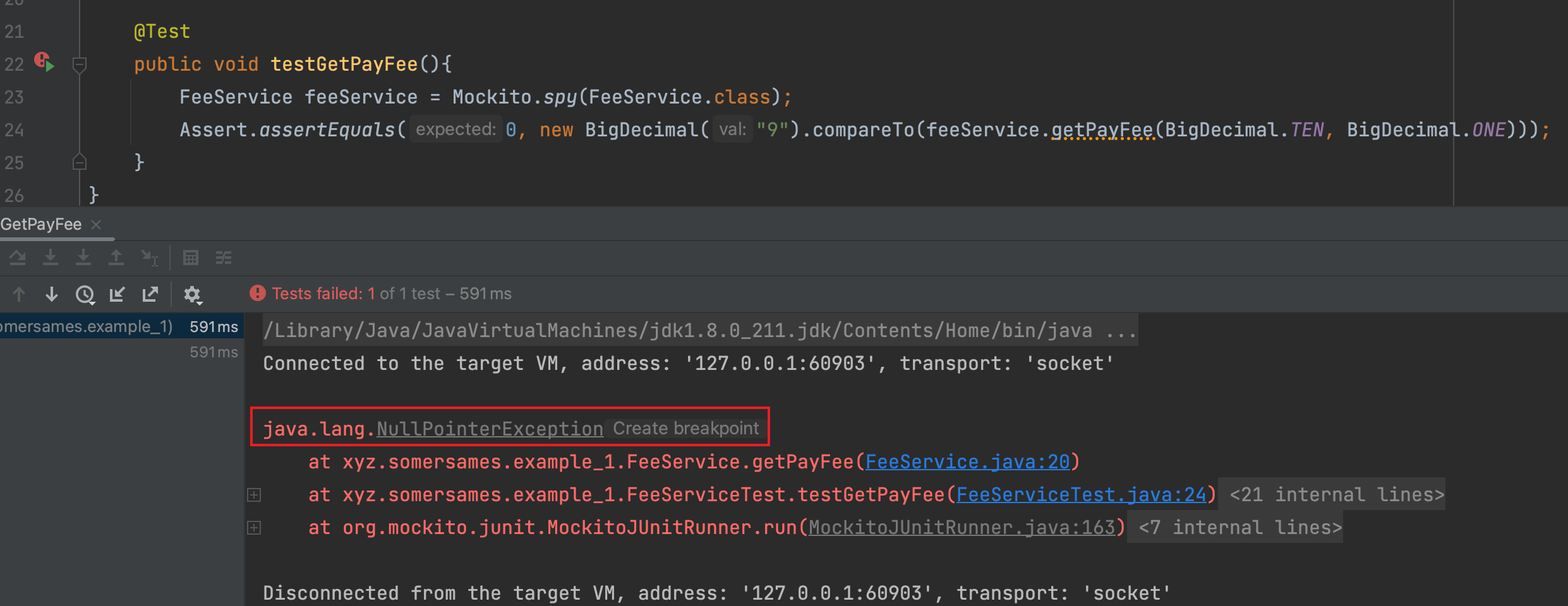1568x606 pixels.
Task: Click the underlined getPayFee call
Action: pos(1102,130)
